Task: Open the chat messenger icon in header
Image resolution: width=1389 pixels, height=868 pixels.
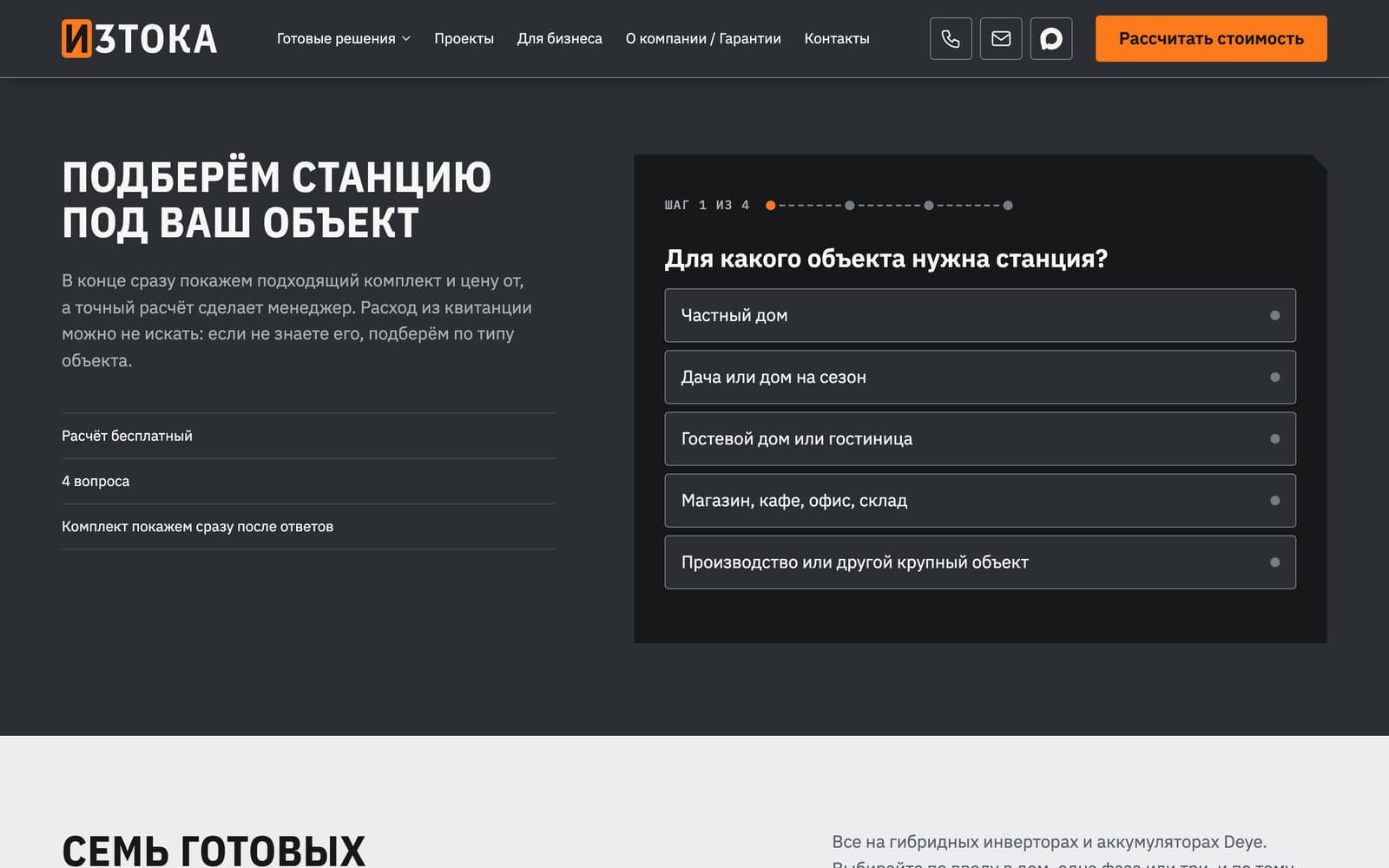Action: click(1051, 38)
